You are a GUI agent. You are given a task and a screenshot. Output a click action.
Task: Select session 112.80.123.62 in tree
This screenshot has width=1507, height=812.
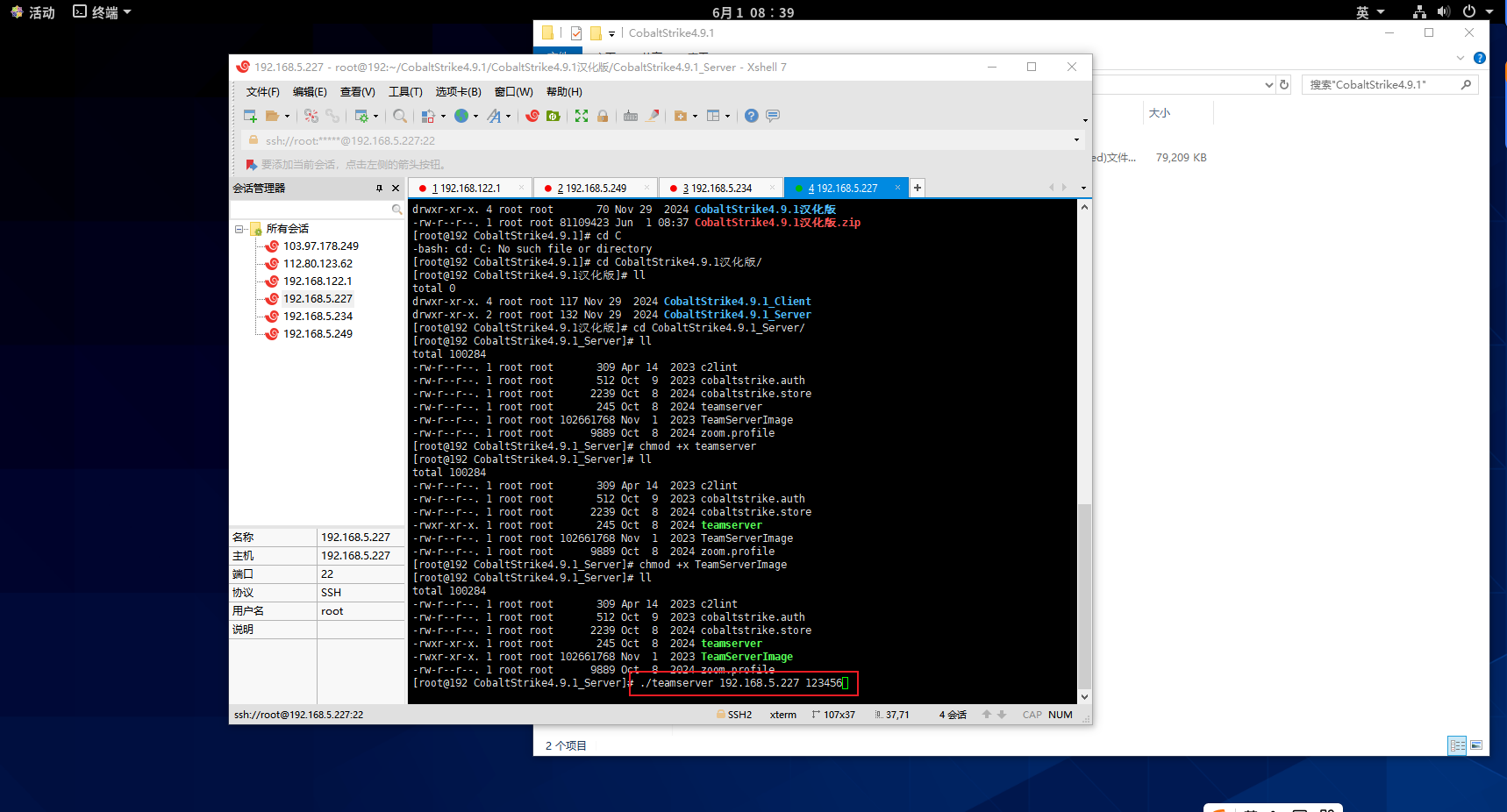click(318, 264)
